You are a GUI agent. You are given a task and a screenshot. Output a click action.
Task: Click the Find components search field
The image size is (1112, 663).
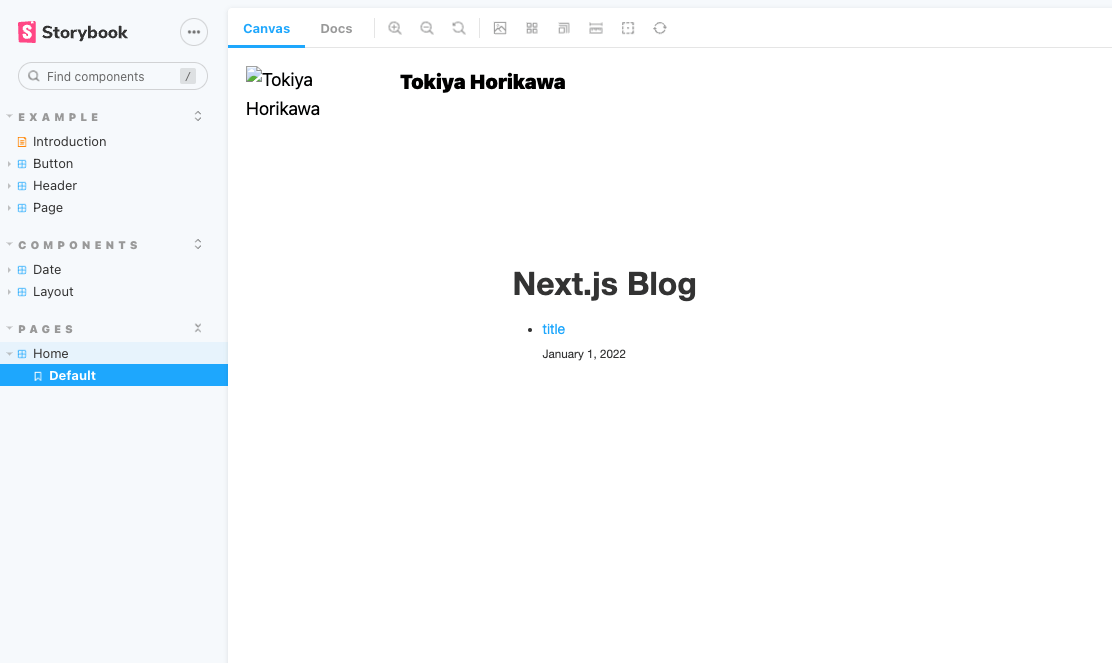[x=113, y=77]
